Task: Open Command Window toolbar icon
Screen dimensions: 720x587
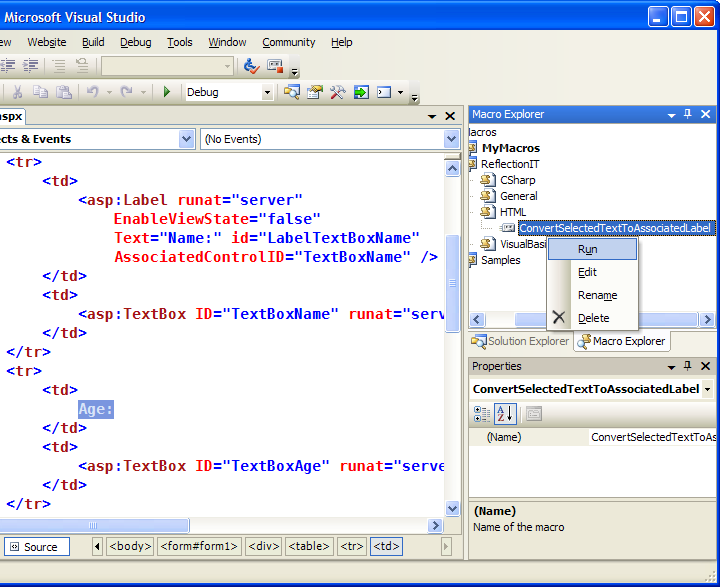Action: point(384,92)
